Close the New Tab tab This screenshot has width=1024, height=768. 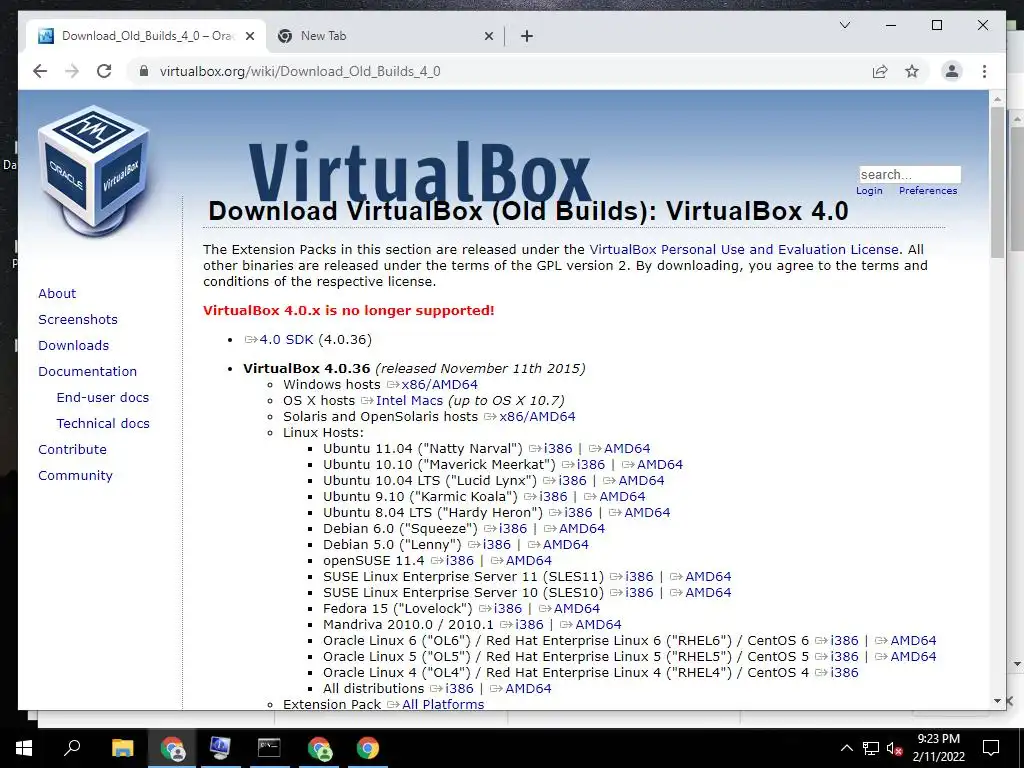(x=488, y=36)
